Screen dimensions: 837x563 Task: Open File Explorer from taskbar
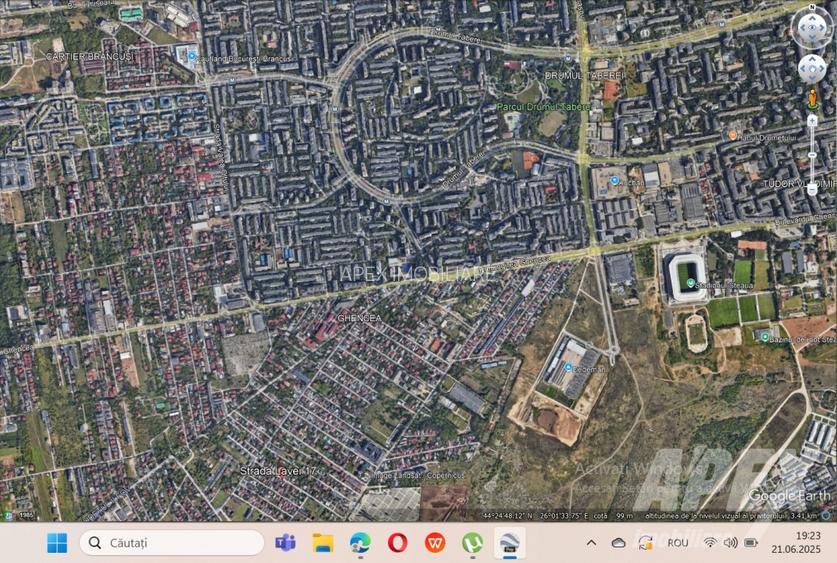click(322, 543)
